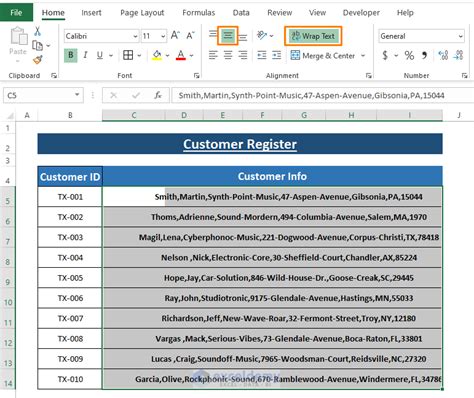Image resolution: width=474 pixels, height=398 pixels.
Task: Center text horizontally
Action: [228, 55]
